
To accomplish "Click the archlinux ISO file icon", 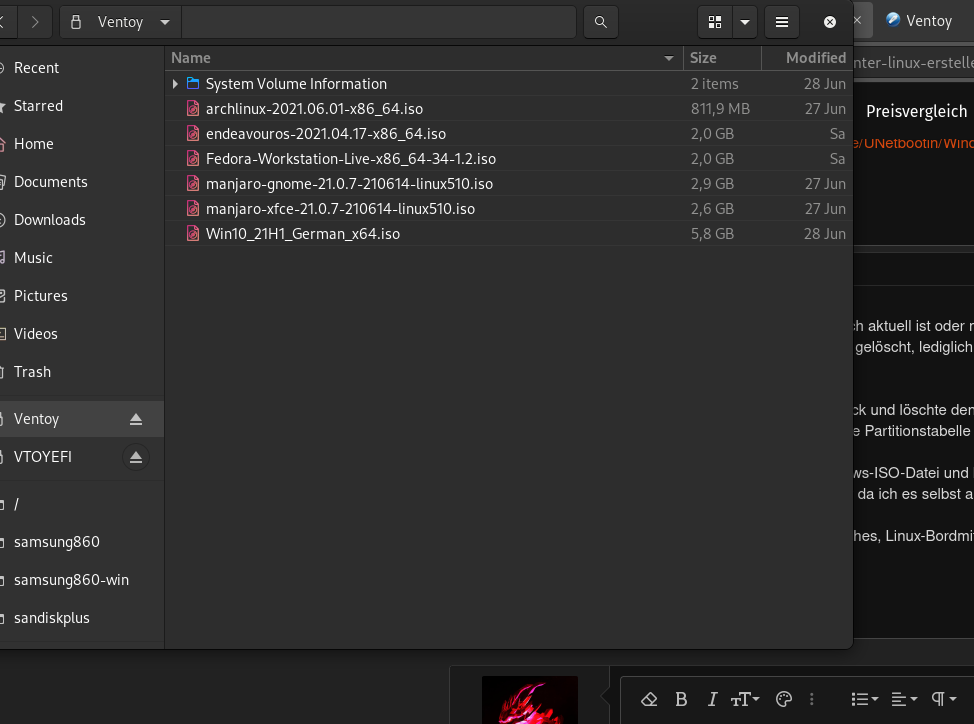I will click(193, 109).
